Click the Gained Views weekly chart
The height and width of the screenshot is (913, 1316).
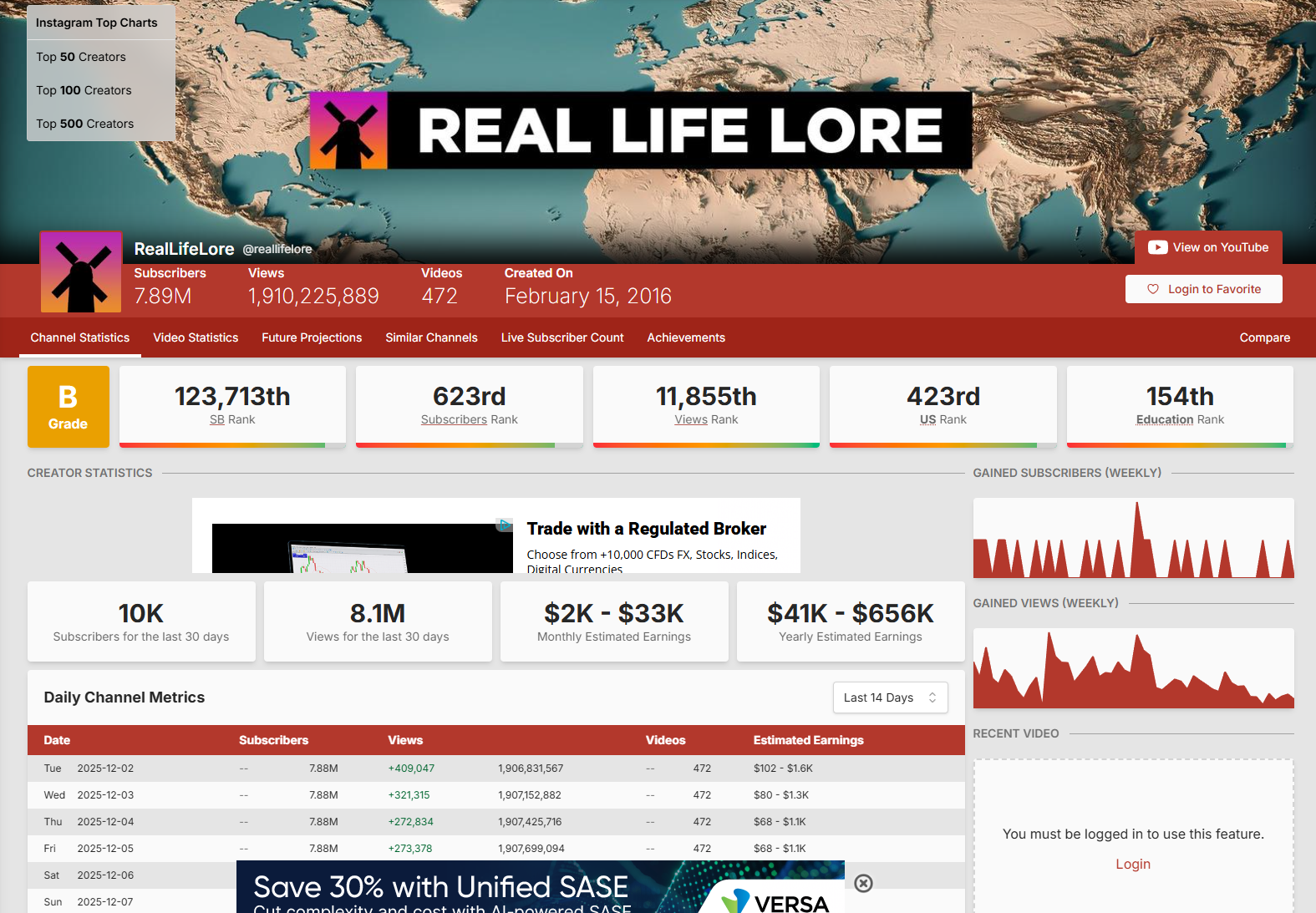tap(1133, 668)
